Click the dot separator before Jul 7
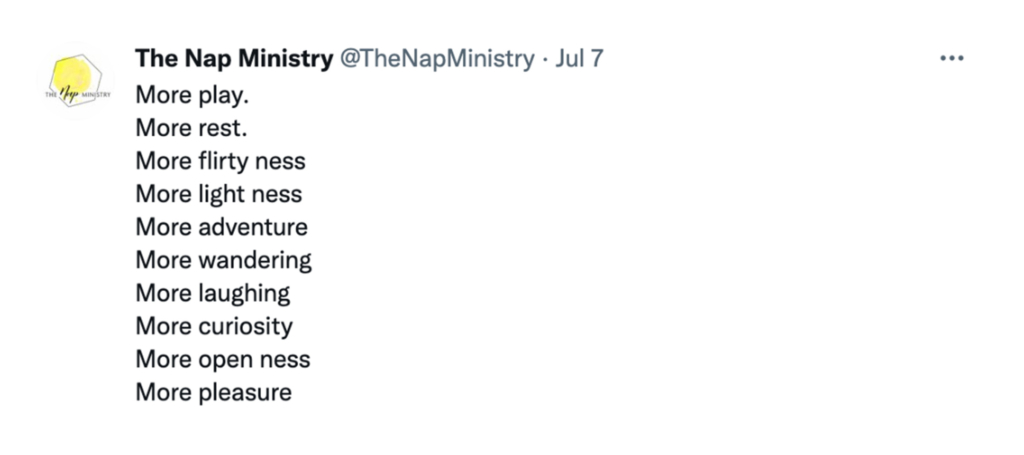The width and height of the screenshot is (1024, 455). click(x=545, y=59)
